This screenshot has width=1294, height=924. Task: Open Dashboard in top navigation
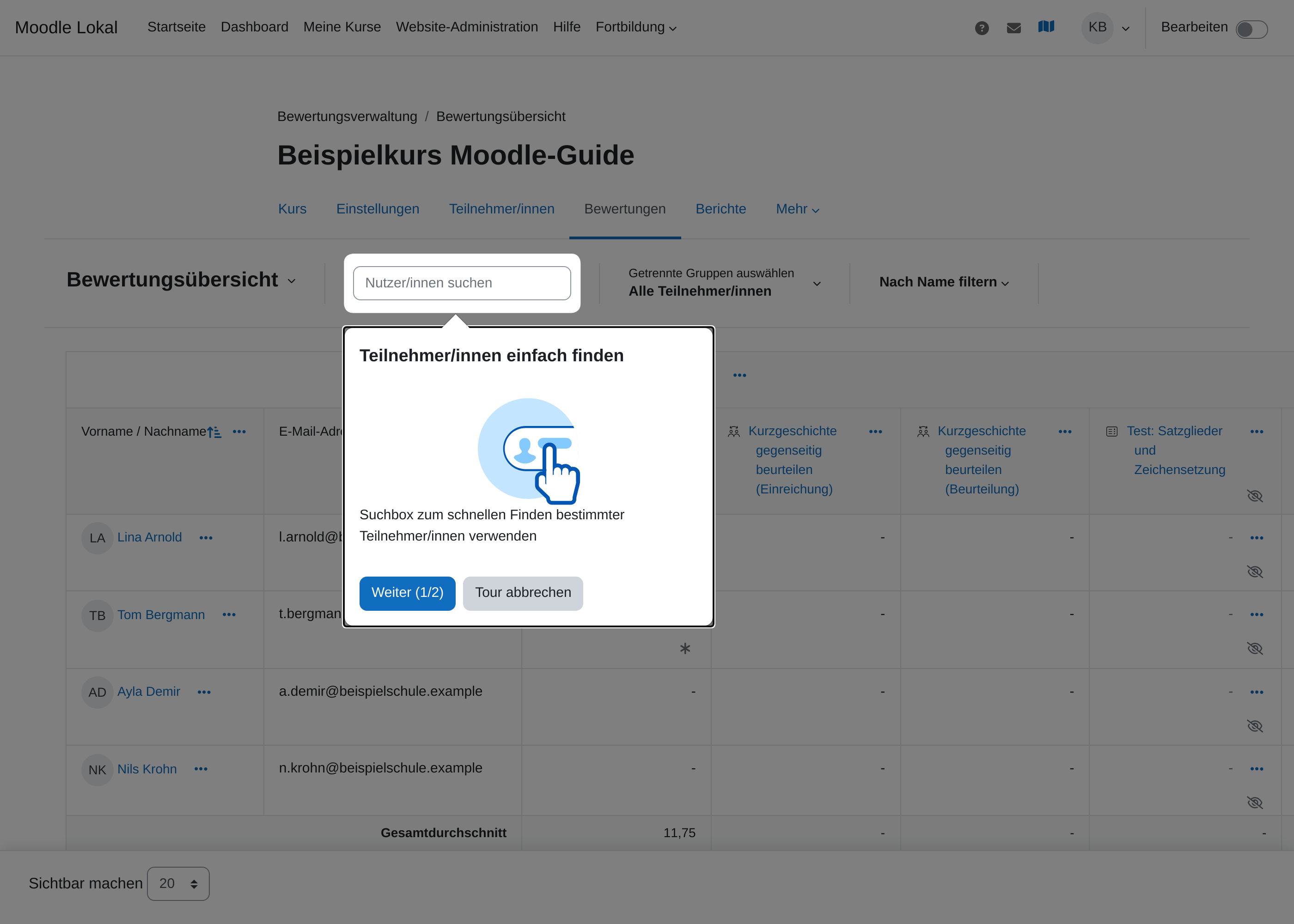pyautogui.click(x=254, y=27)
